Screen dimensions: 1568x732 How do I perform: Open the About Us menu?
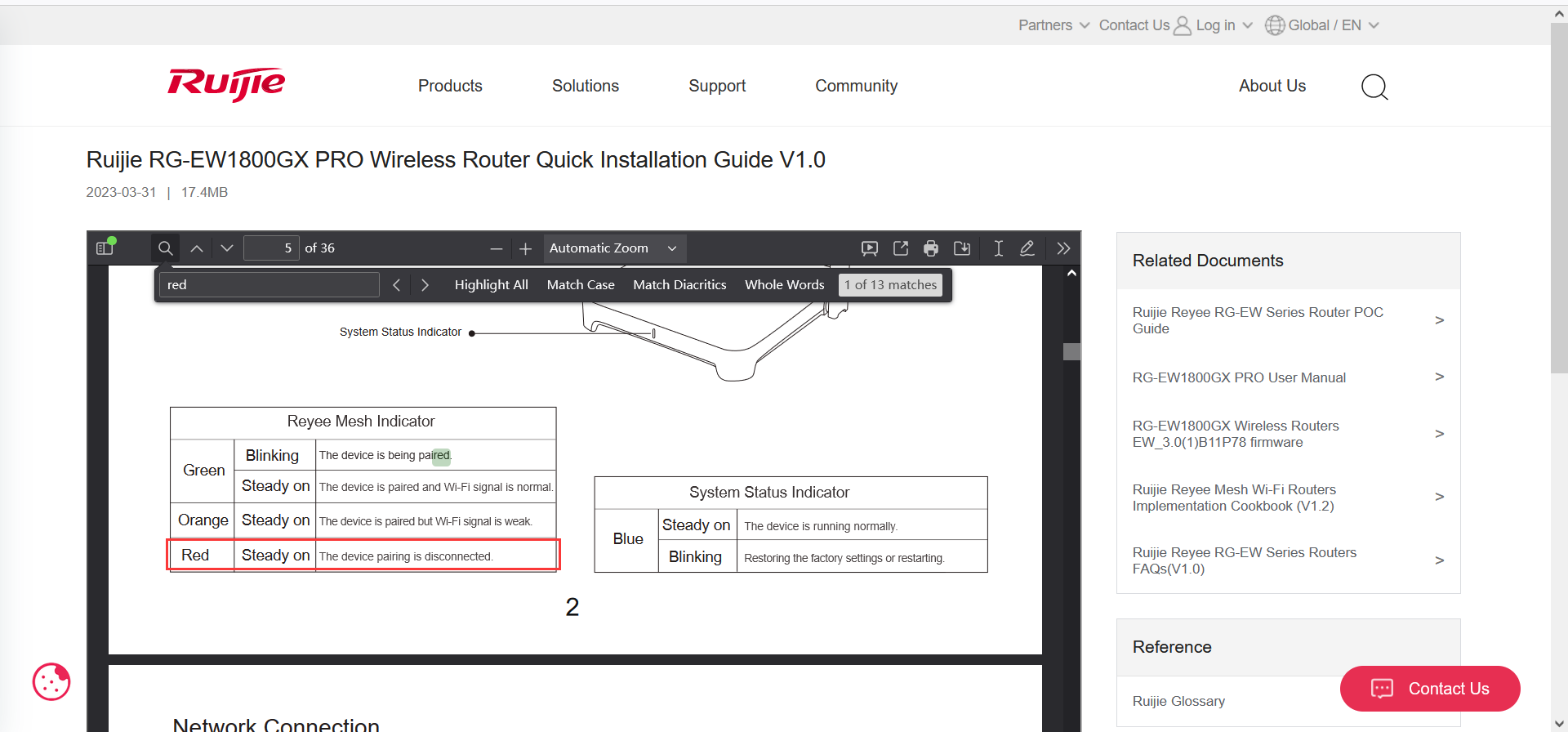[x=1272, y=86]
